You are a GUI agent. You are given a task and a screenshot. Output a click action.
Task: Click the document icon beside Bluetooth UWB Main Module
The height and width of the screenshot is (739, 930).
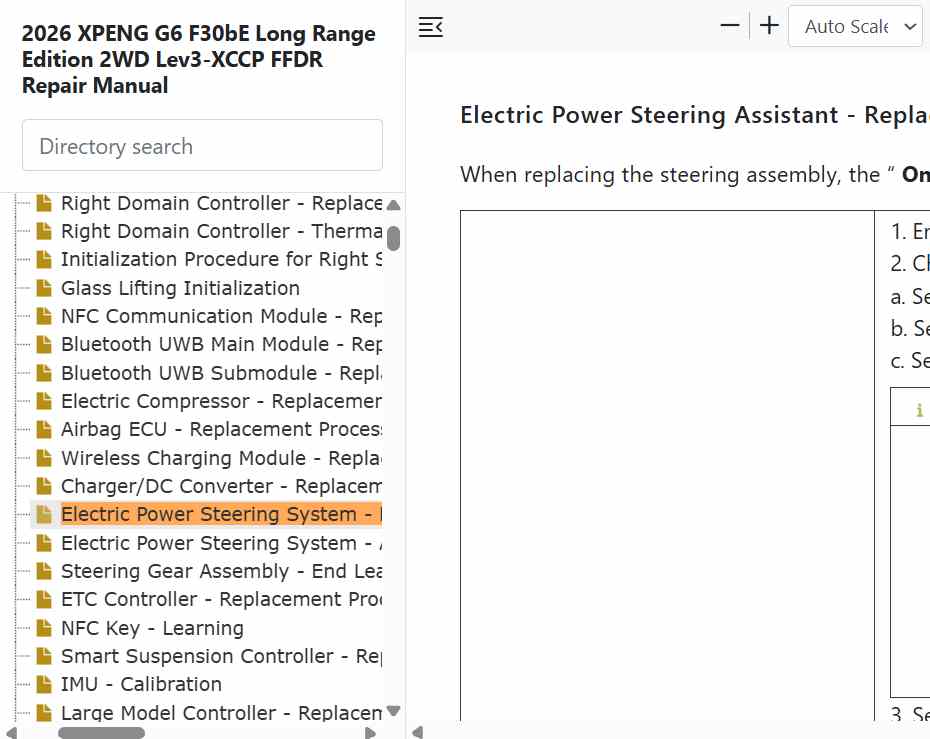44,344
